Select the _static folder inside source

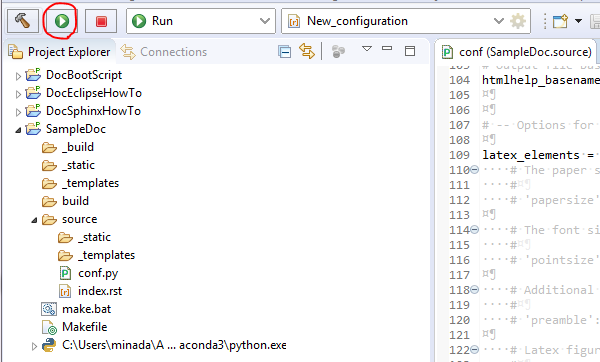[95, 237]
